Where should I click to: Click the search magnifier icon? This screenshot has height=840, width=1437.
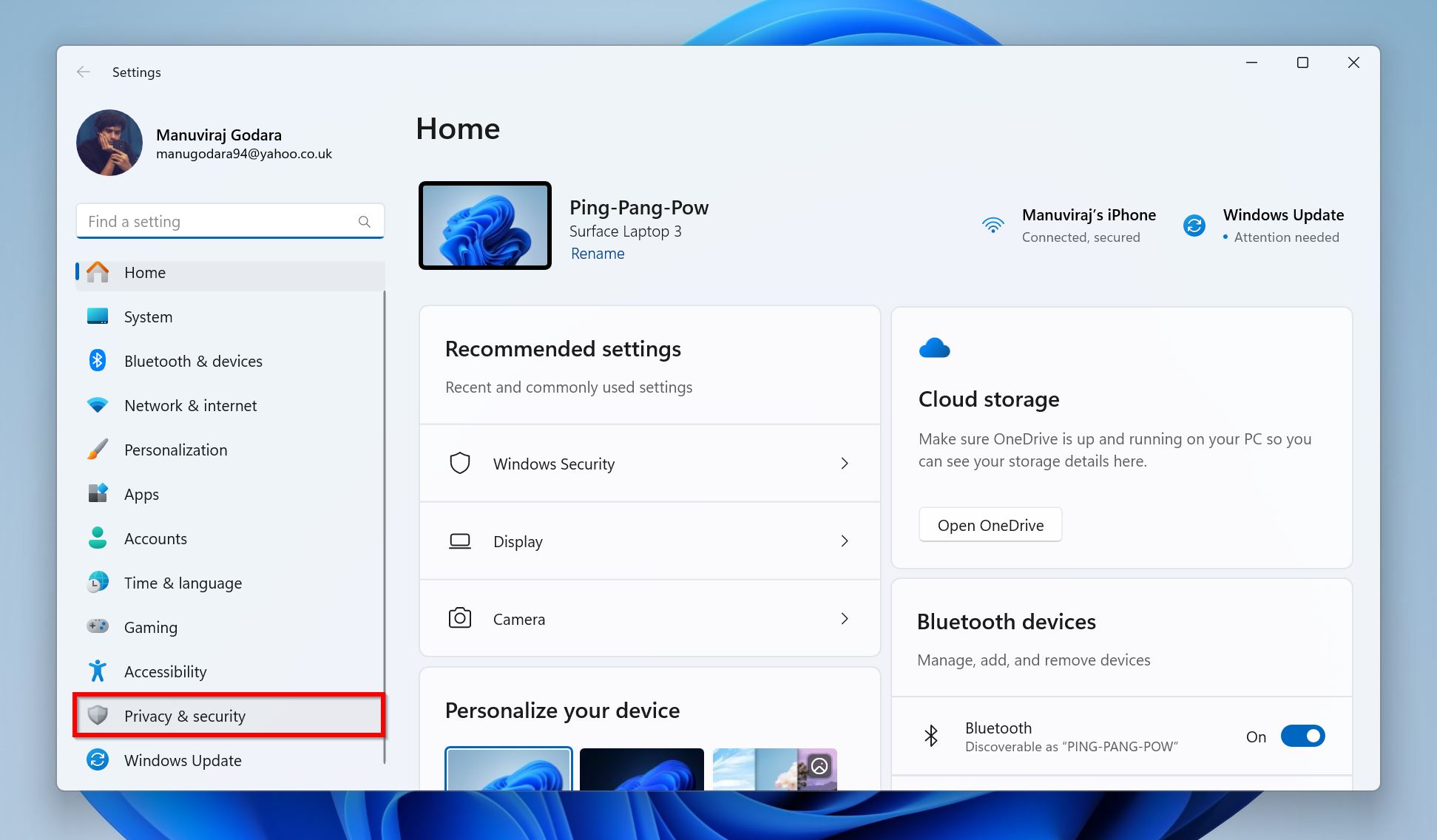tap(364, 222)
